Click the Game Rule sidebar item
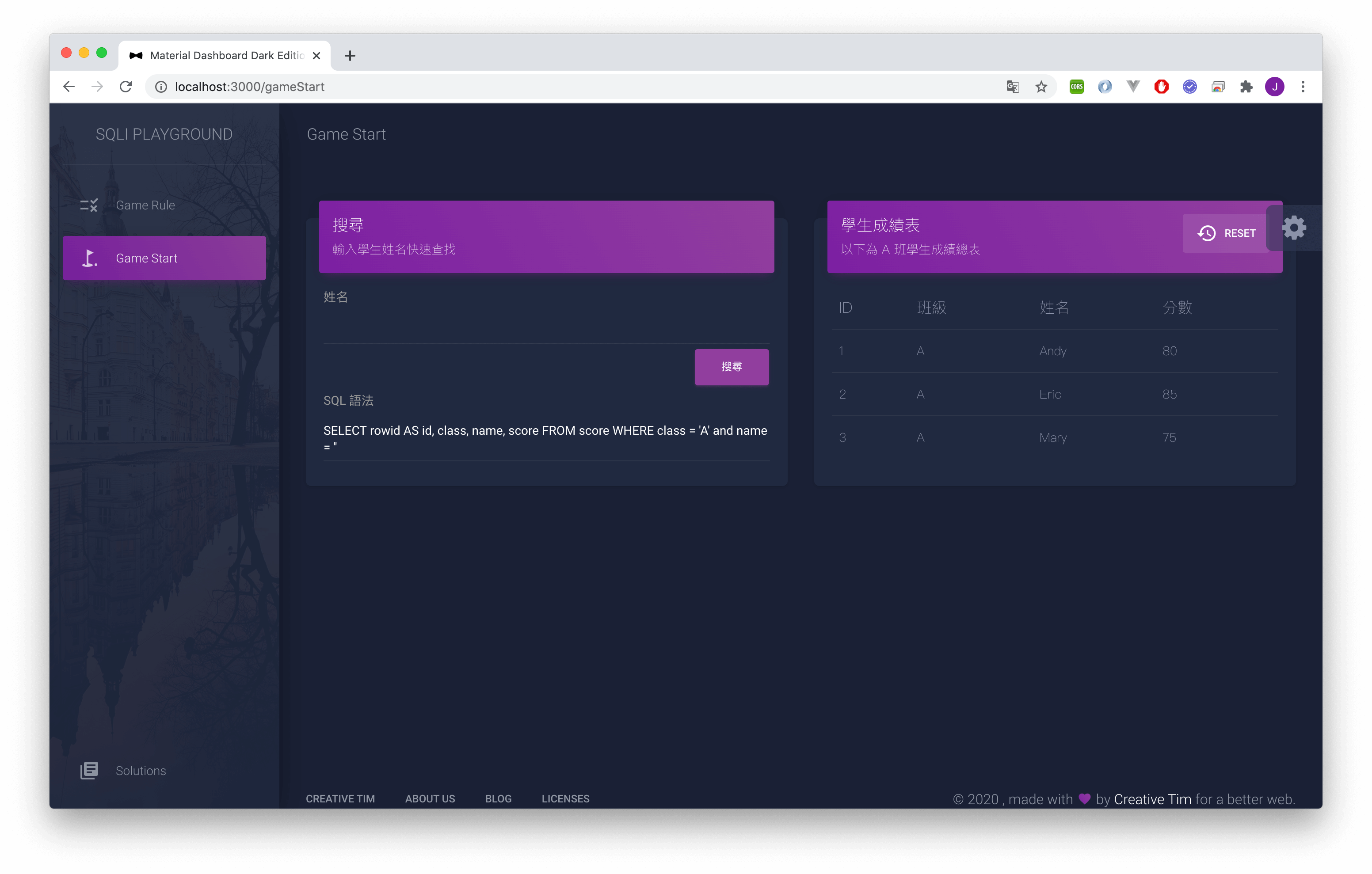Viewport: 1372px width, 874px height. click(x=145, y=205)
